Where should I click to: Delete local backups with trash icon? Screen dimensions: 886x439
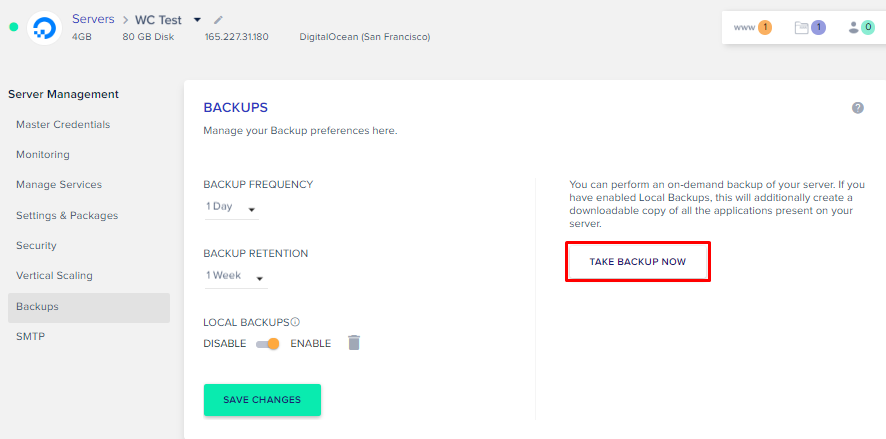tap(354, 342)
